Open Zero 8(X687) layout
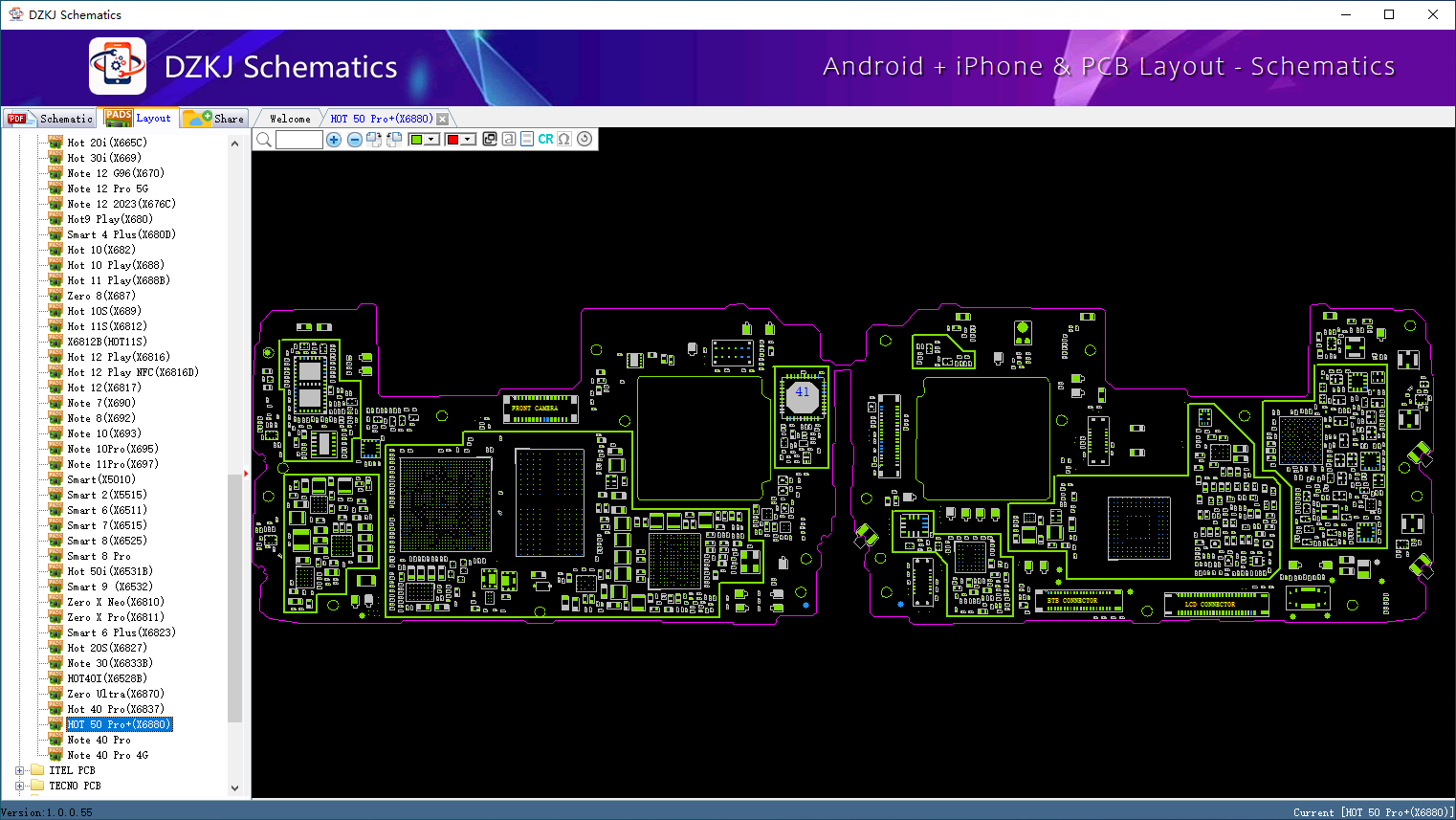This screenshot has height=820, width=1456. (101, 296)
